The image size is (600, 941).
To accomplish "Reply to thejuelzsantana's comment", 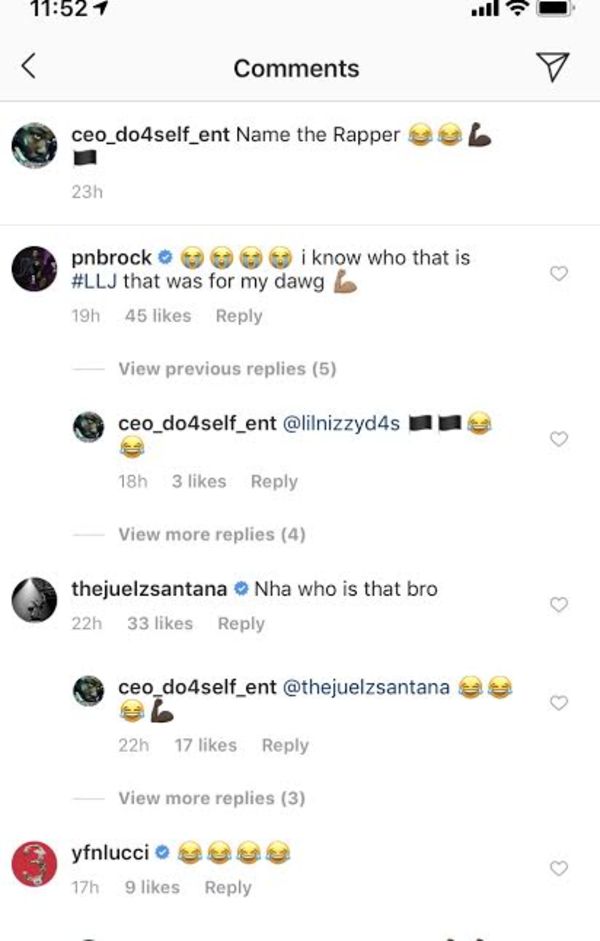I will point(241,624).
